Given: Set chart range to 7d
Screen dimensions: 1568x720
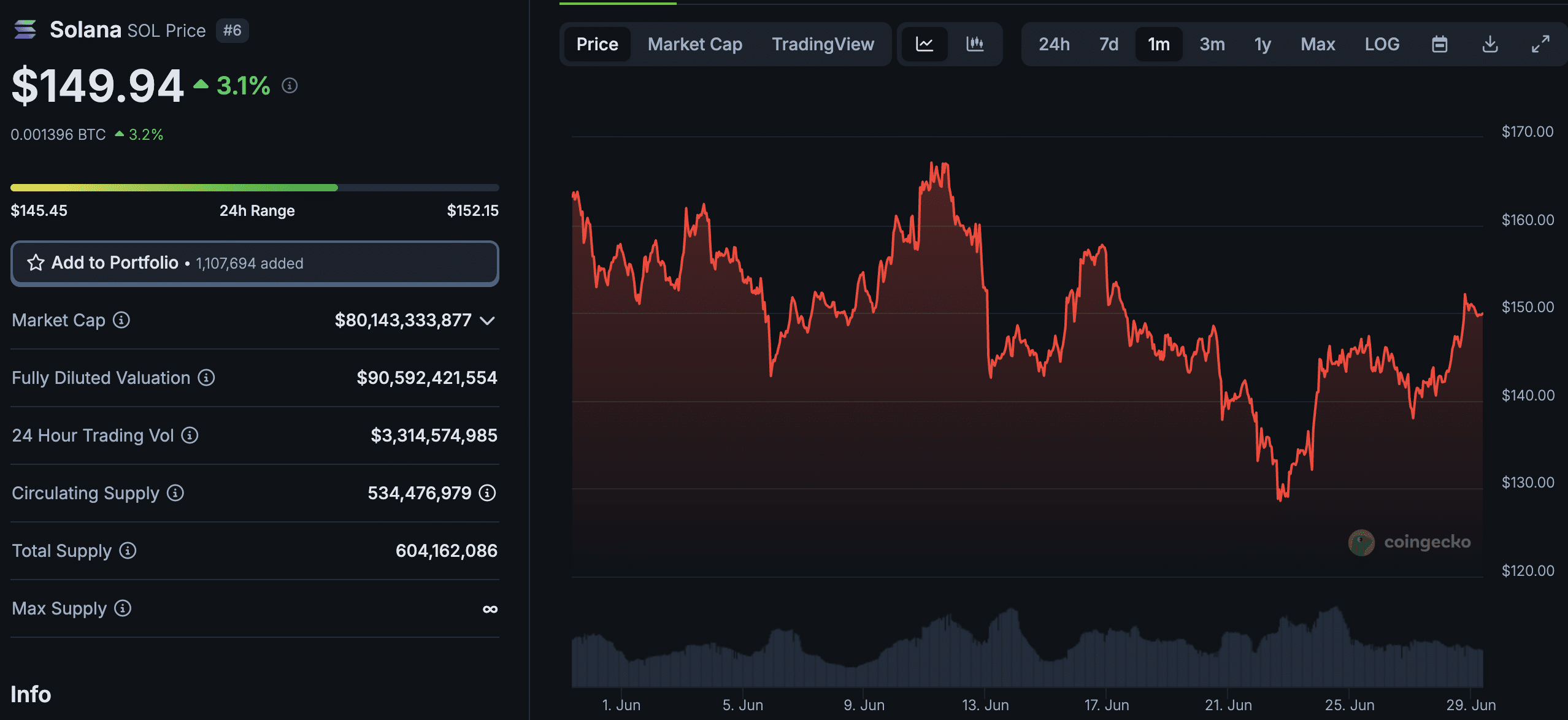Looking at the screenshot, I should [1109, 44].
